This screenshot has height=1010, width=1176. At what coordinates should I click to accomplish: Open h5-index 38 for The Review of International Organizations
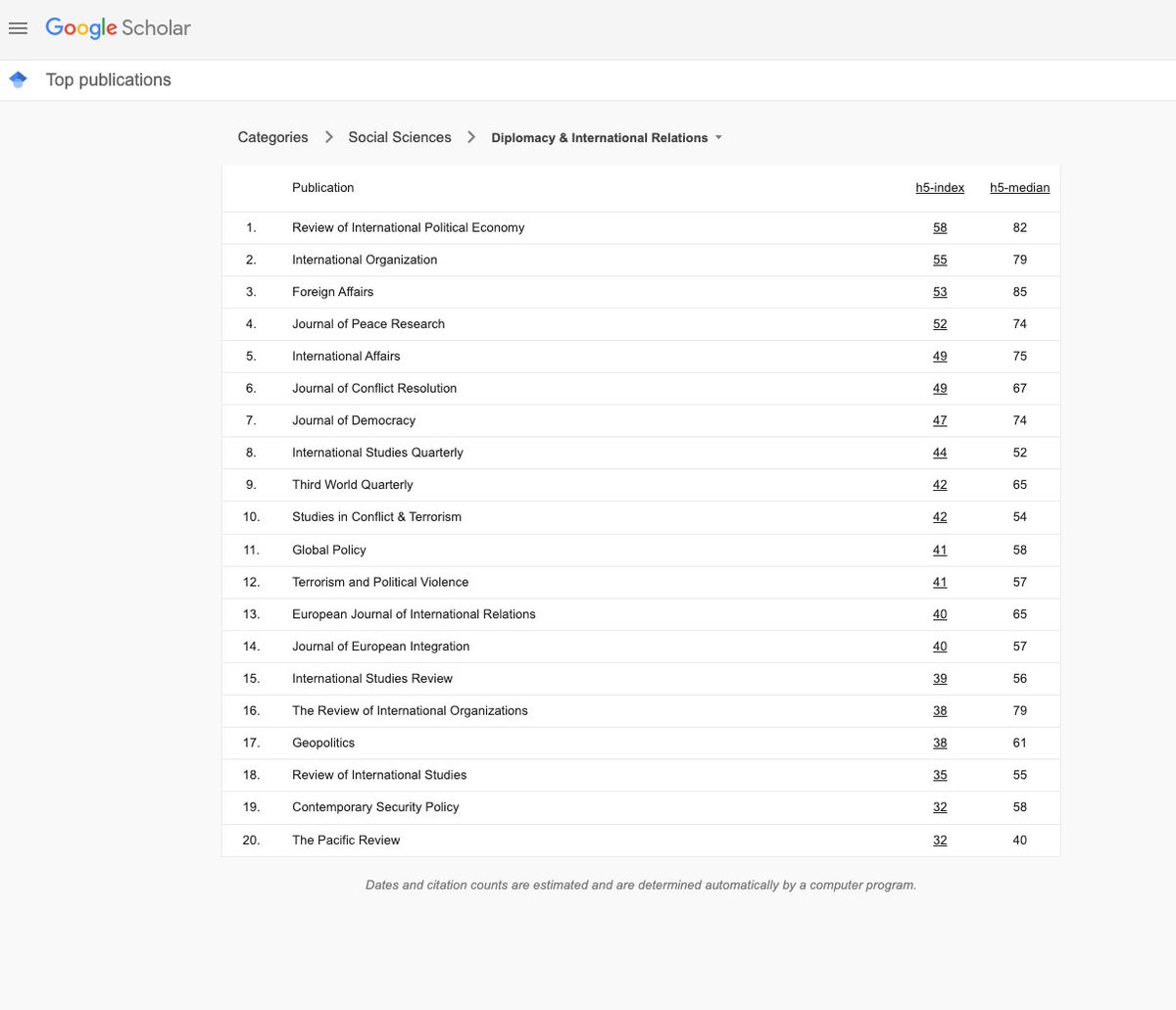point(940,711)
